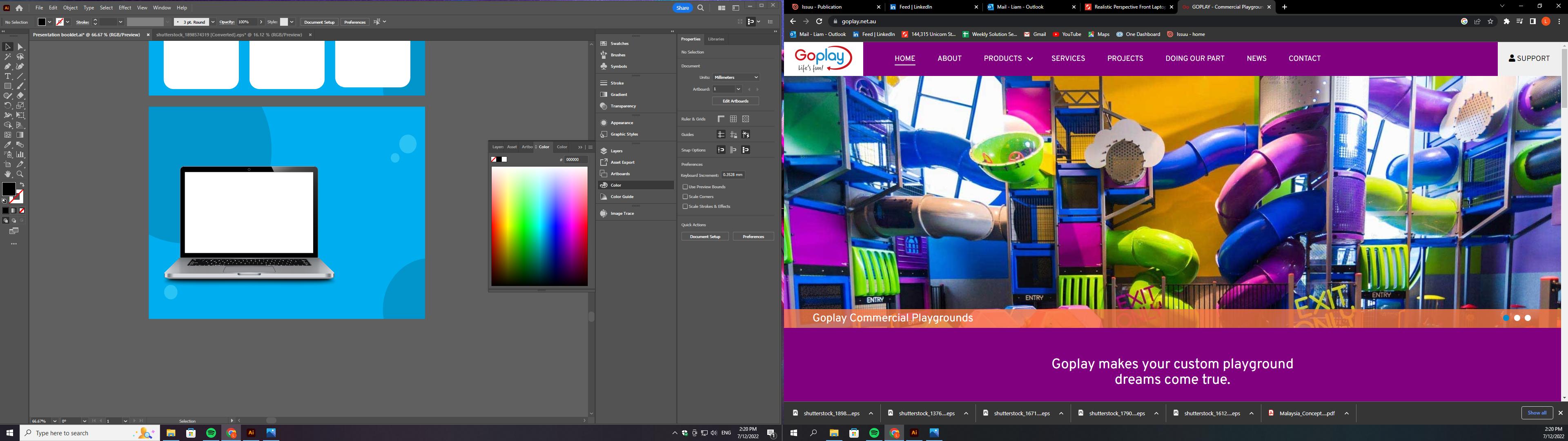Screen dimensions: 1568x441
Task: Click the Edit Artboards button
Action: [x=735, y=101]
